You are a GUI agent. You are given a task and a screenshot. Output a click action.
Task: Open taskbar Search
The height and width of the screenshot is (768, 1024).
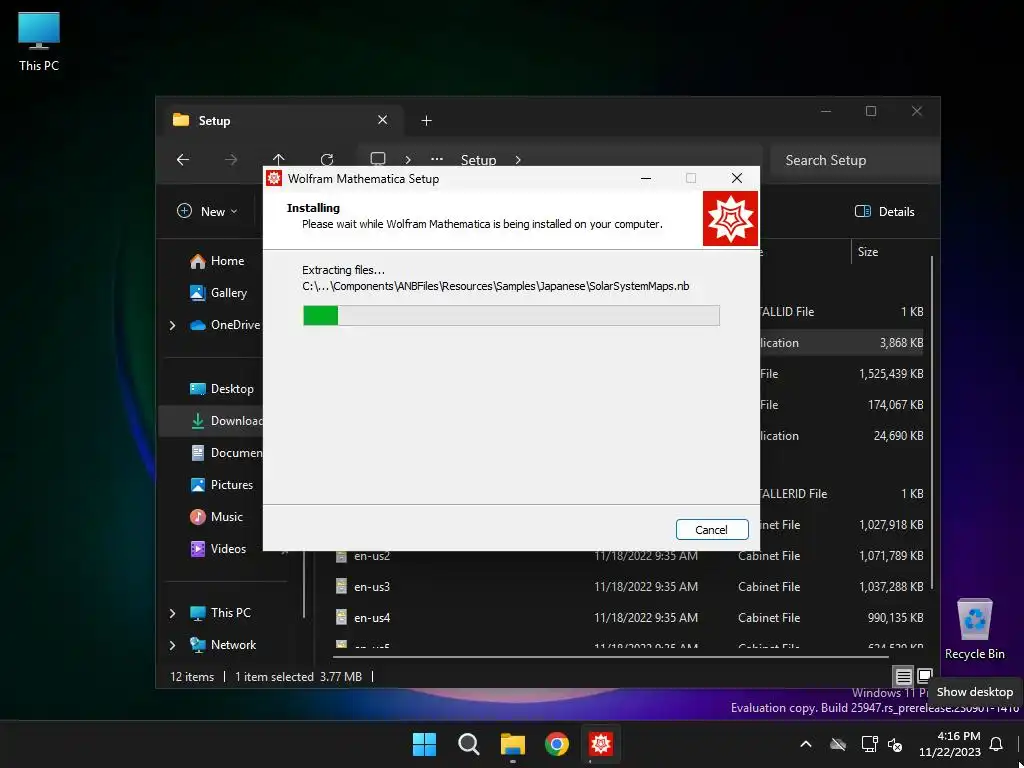(468, 744)
